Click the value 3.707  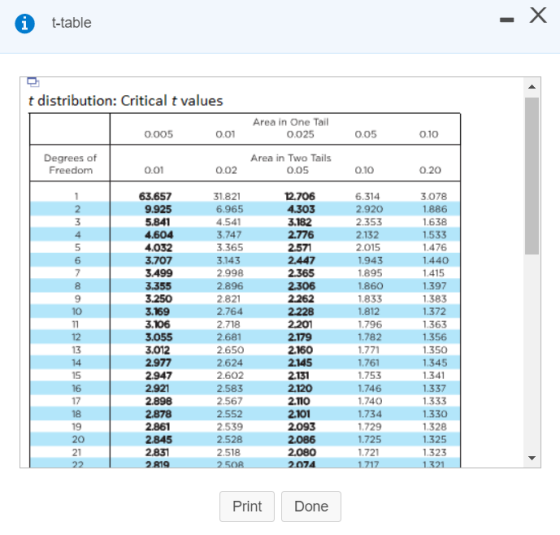(159, 260)
